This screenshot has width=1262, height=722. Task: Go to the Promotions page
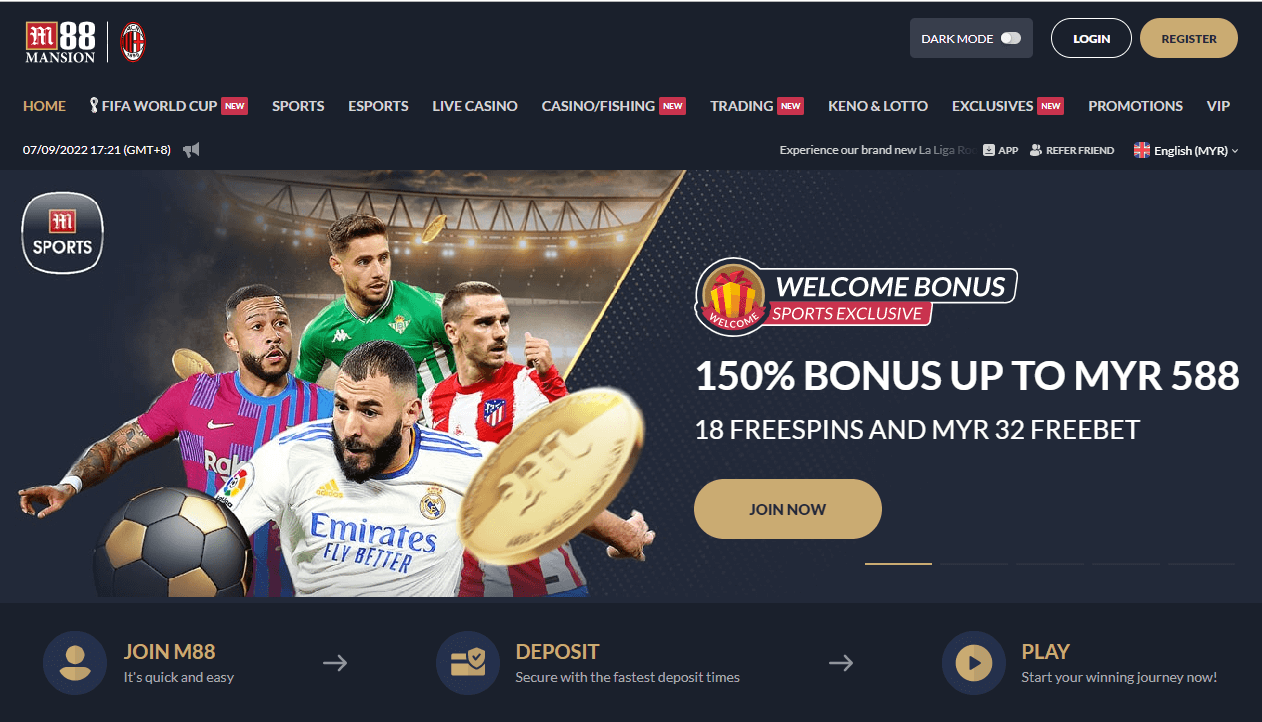[x=1135, y=106]
